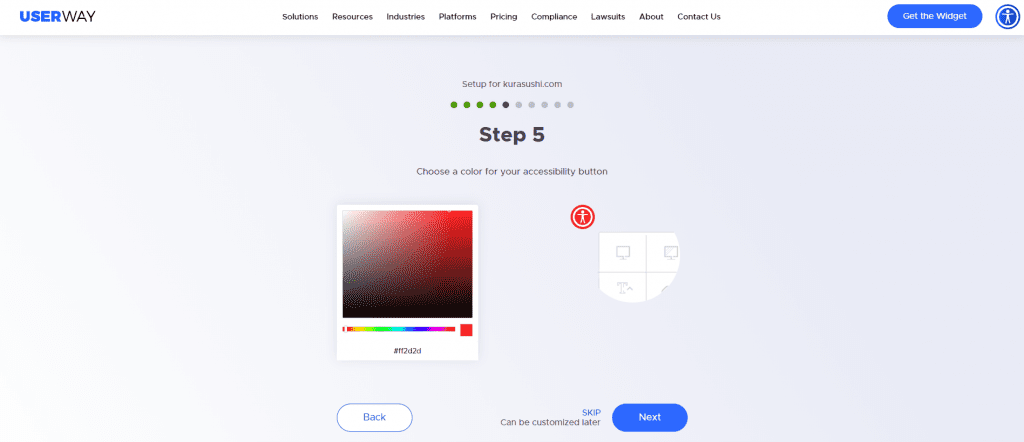Click the 'Setup for kurasushi.com' text

[512, 84]
